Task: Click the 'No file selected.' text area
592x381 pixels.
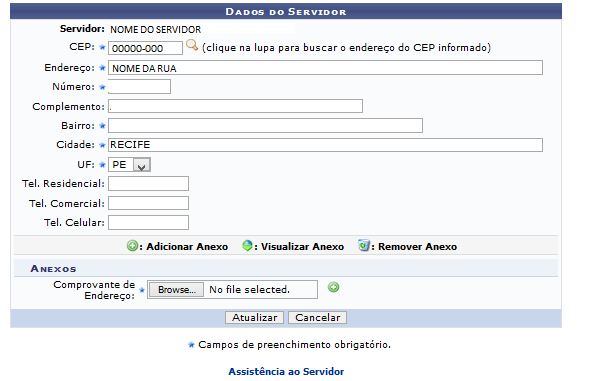Action: pyautogui.click(x=250, y=290)
